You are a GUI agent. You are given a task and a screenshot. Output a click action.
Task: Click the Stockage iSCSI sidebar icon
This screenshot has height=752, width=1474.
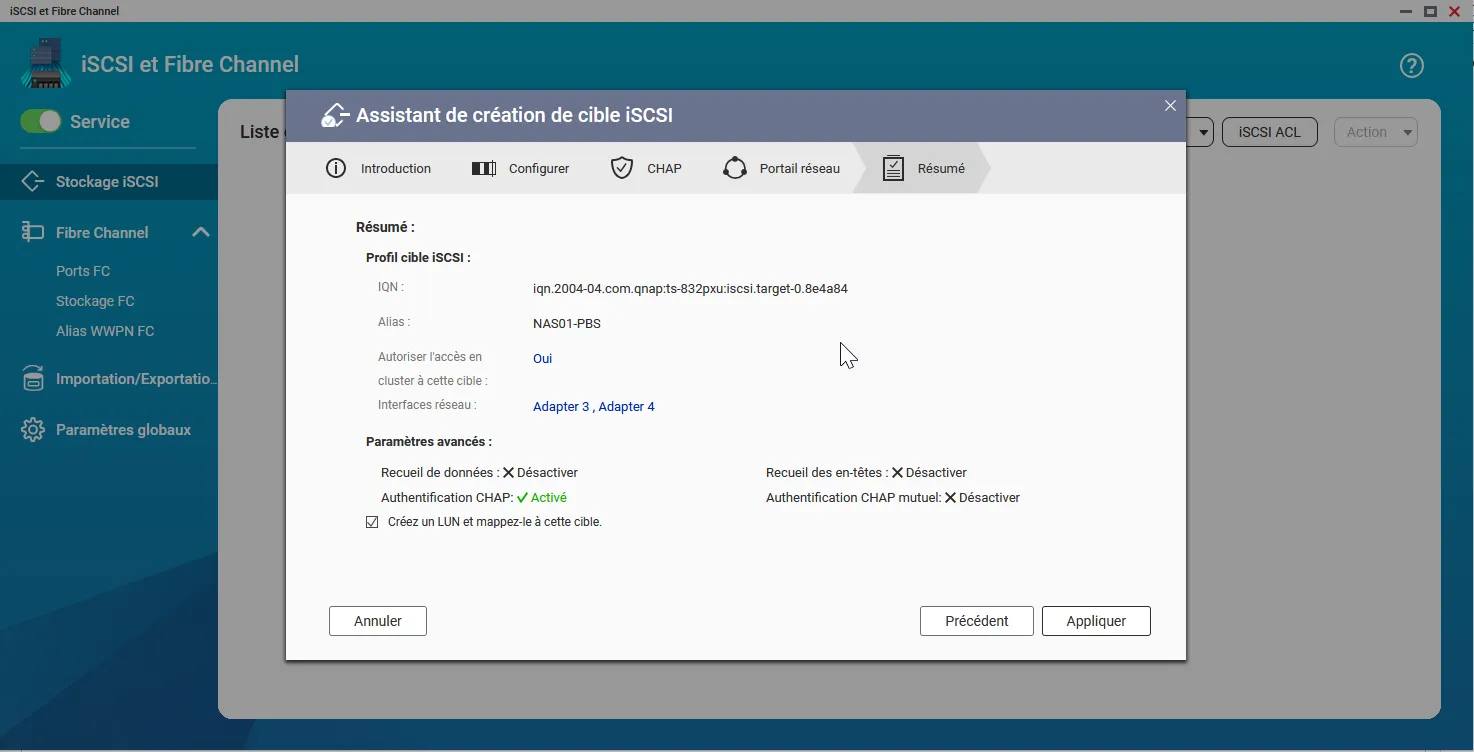coord(33,181)
